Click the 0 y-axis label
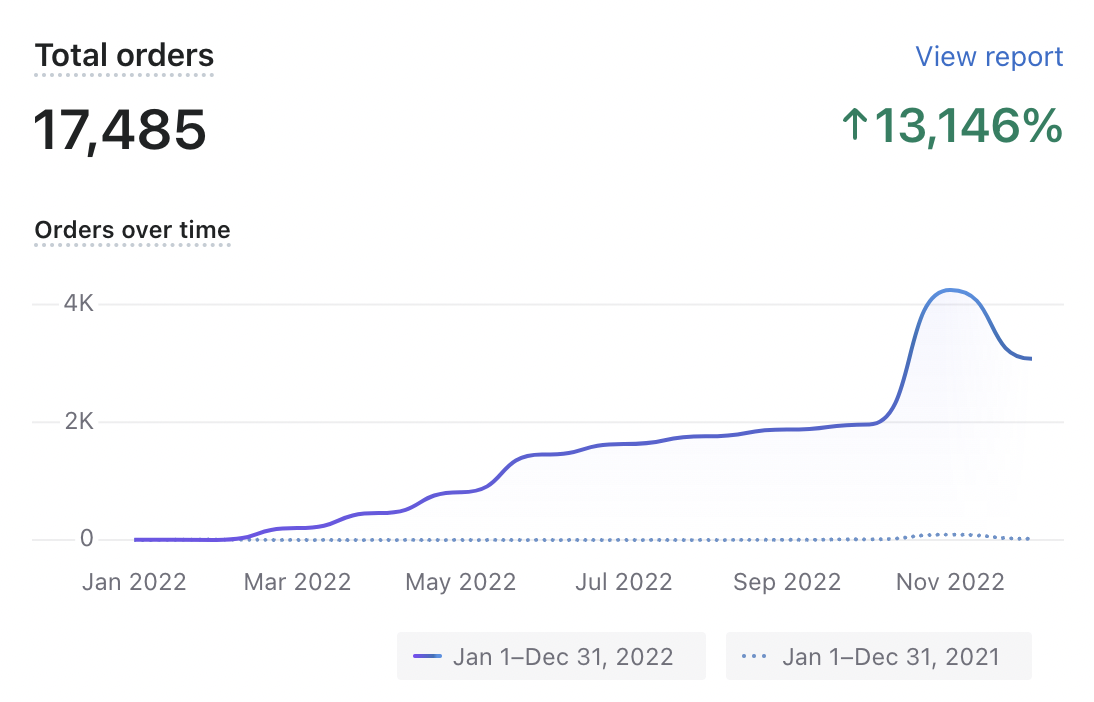 click(86, 539)
